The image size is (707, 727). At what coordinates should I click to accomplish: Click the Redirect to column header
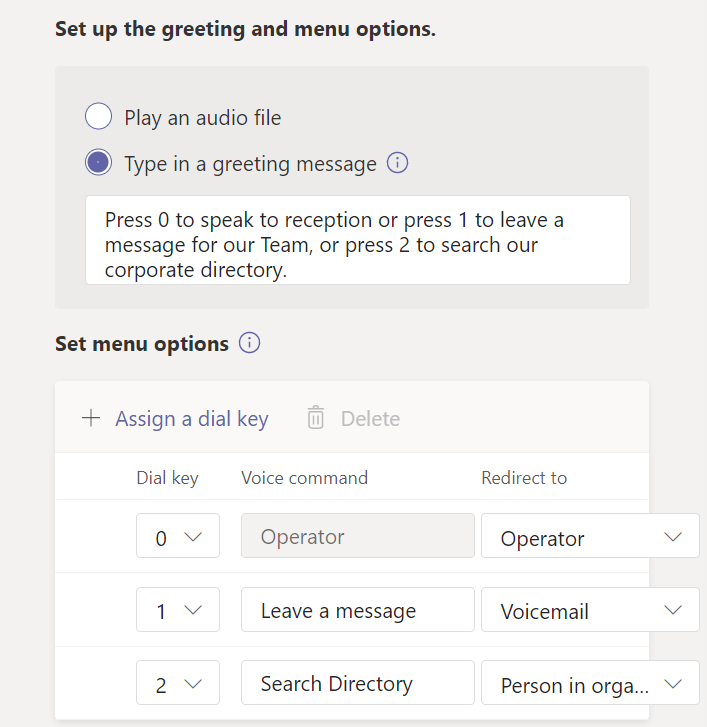pos(524,478)
